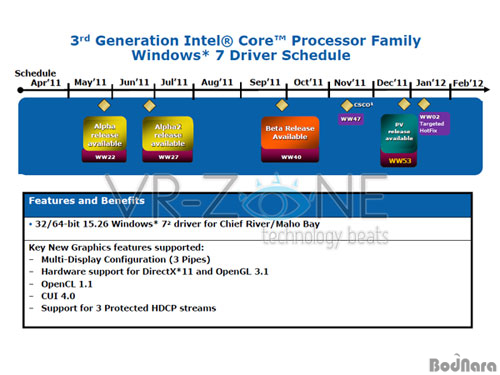The height and width of the screenshot is (375, 500).
Task: Click the diamond marker above Alpha2 release
Action: [x=149, y=106]
